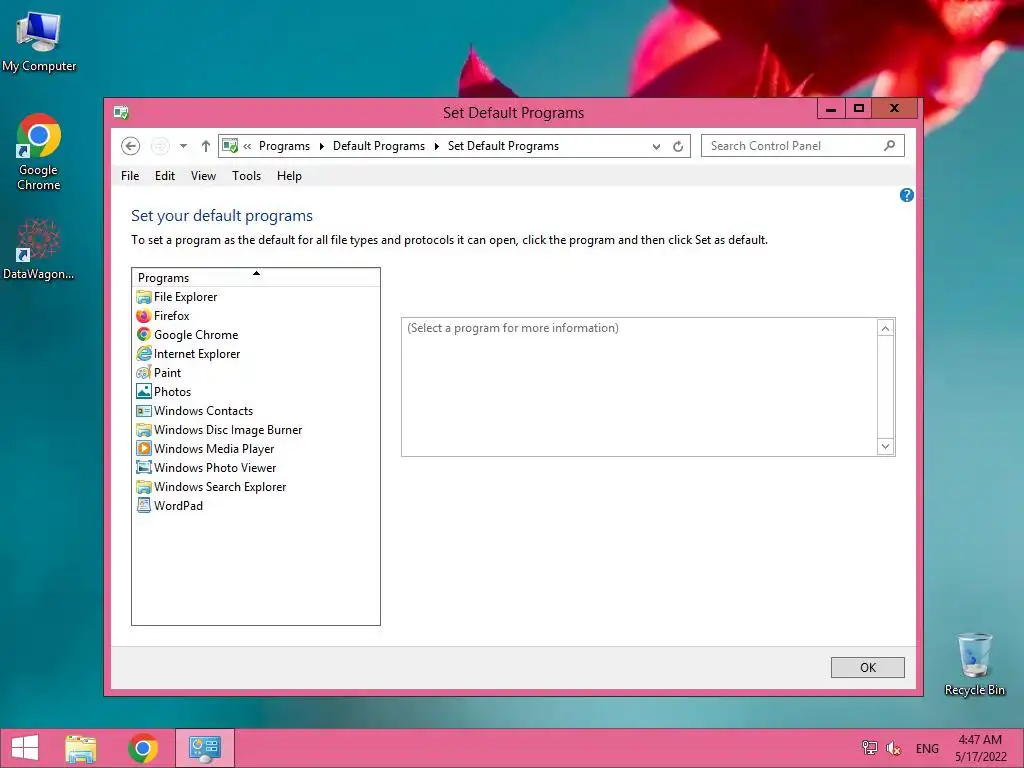The height and width of the screenshot is (768, 1024).
Task: Select the Paint entry text
Action: pyautogui.click(x=168, y=373)
